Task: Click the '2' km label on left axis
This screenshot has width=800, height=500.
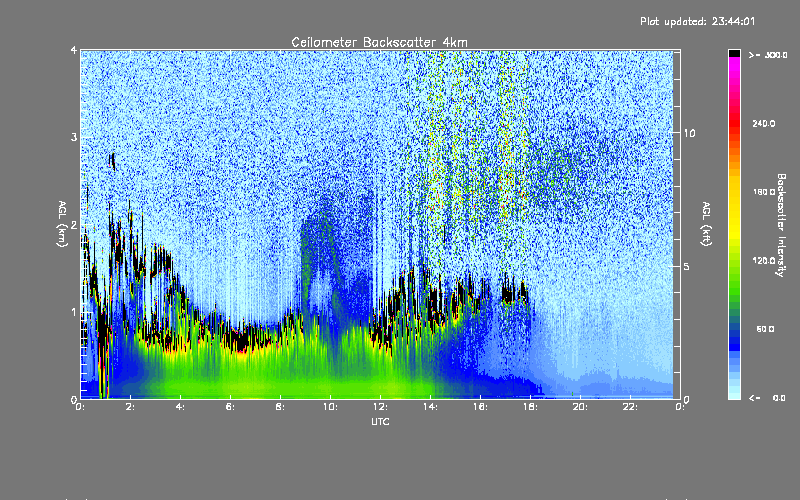Action: click(74, 224)
